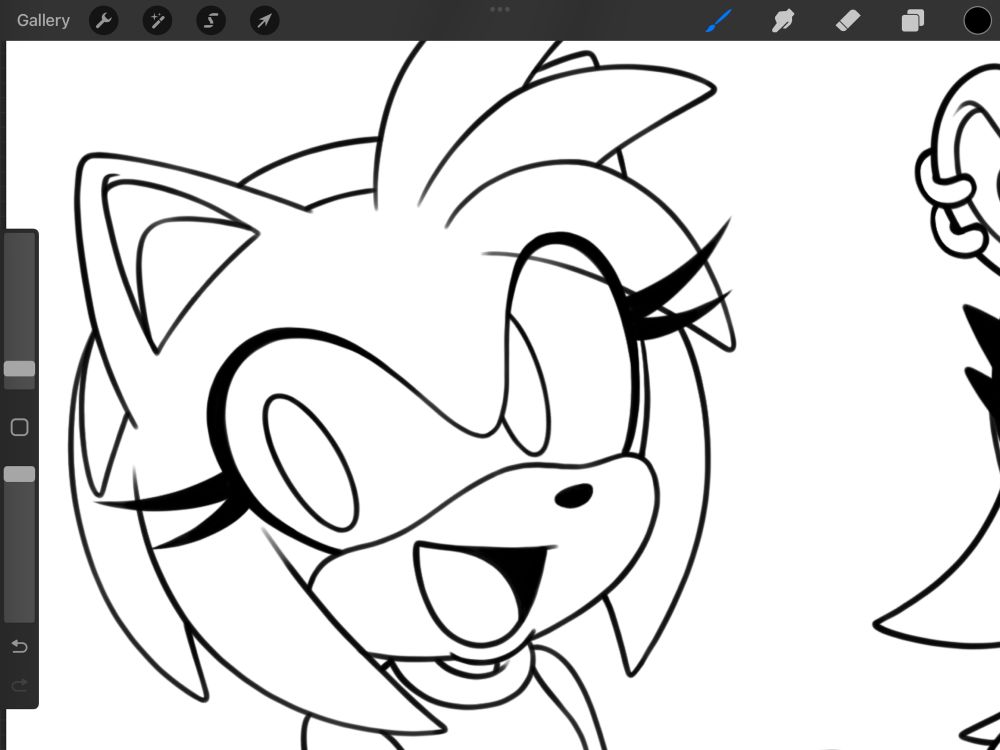Return to the Gallery

(x=43, y=20)
